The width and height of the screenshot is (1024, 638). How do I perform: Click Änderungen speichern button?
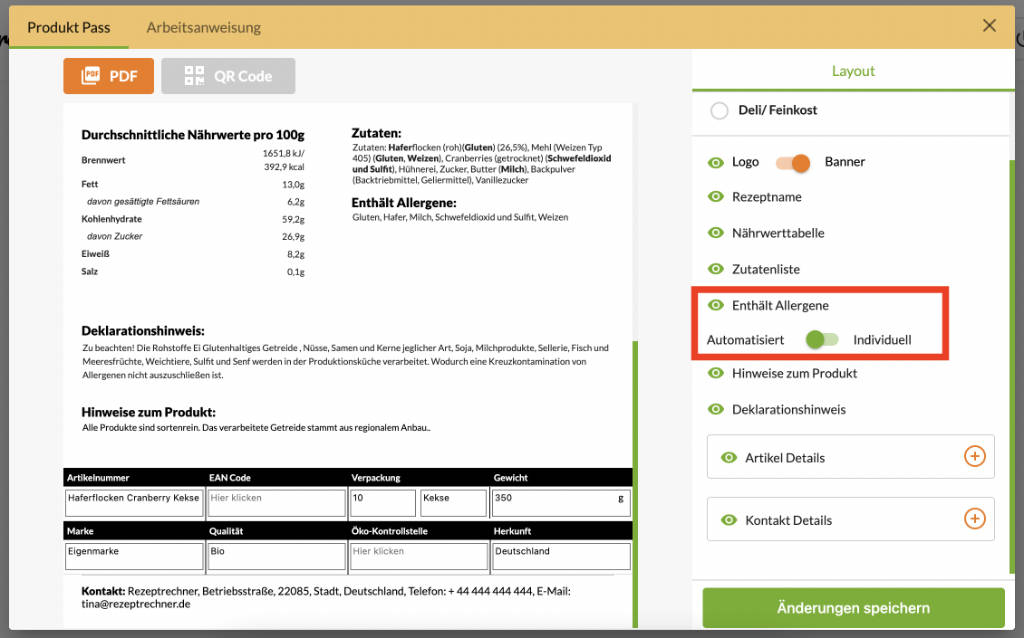[853, 608]
